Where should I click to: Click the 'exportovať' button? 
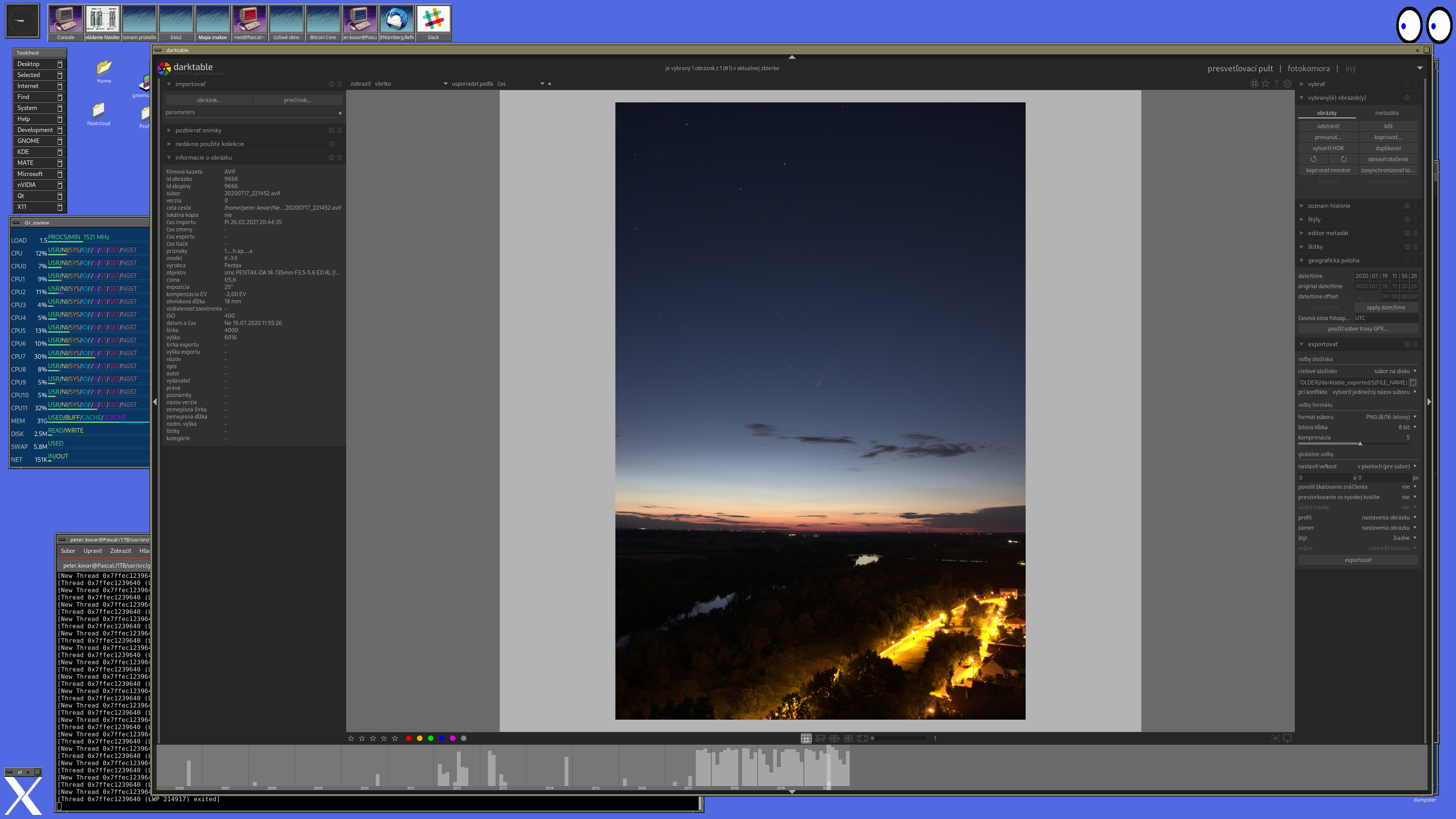1358,560
